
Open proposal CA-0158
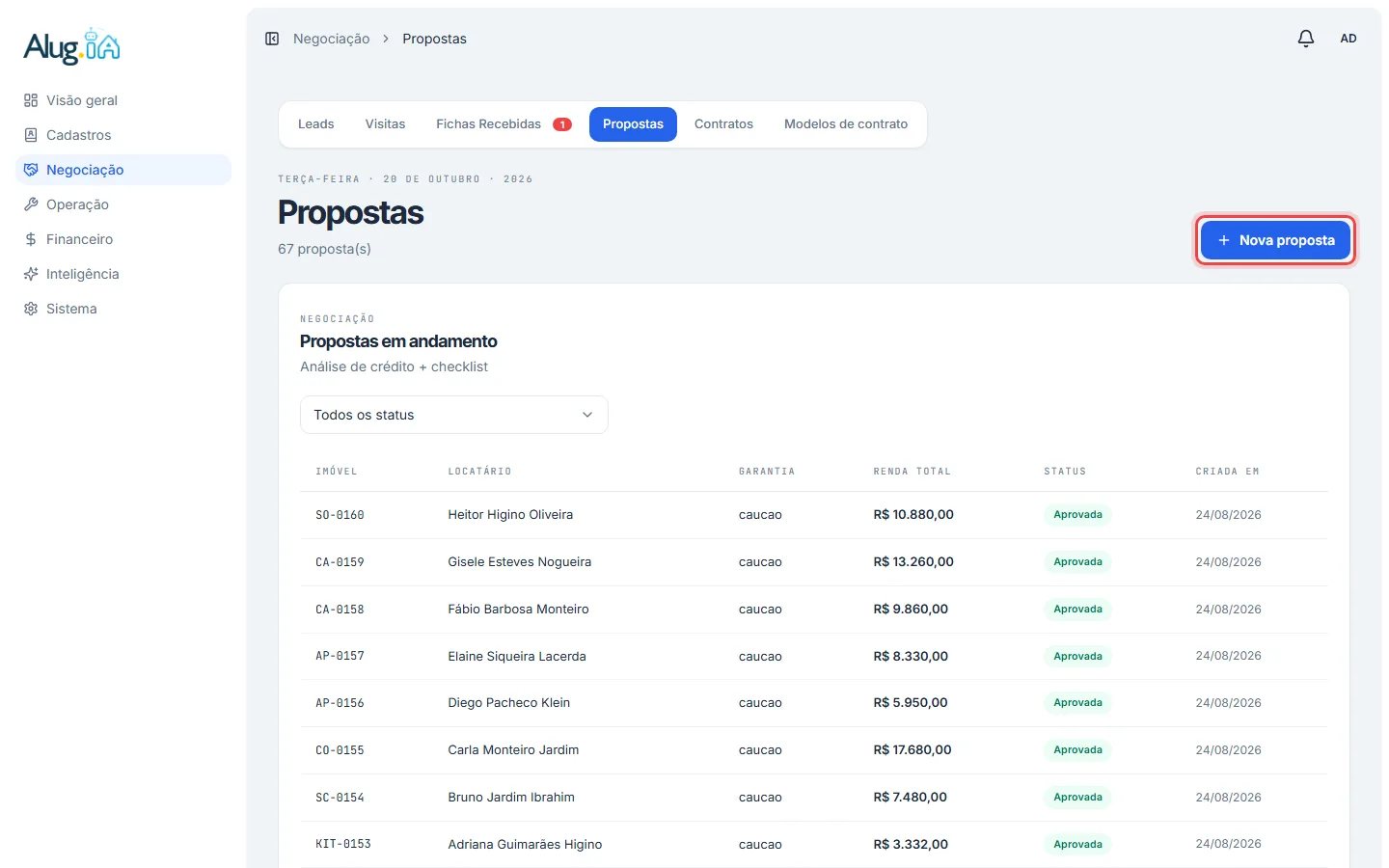[x=340, y=610]
